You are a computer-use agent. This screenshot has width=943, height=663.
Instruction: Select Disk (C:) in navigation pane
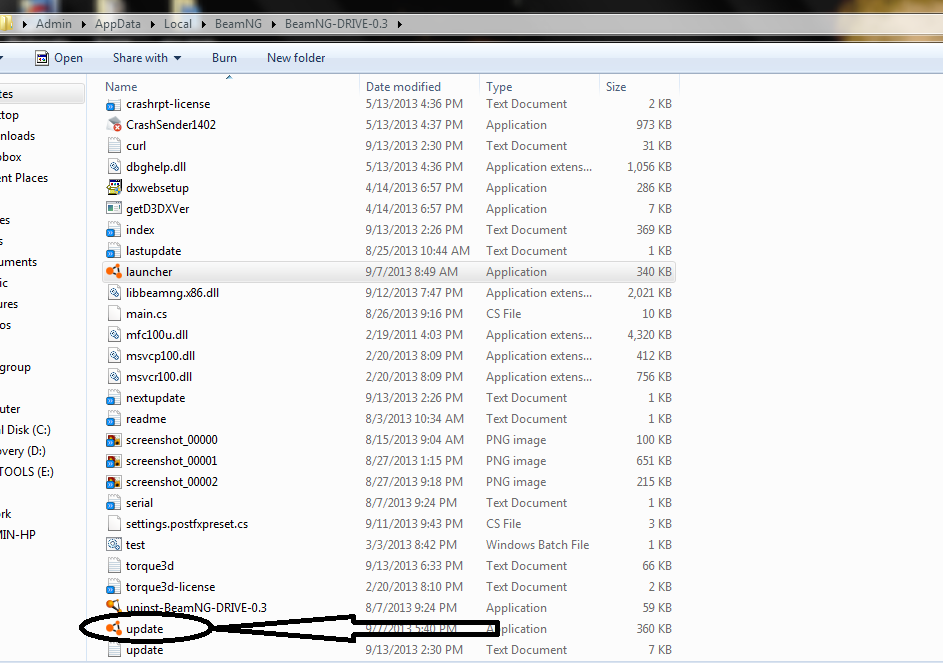pyautogui.click(x=26, y=430)
